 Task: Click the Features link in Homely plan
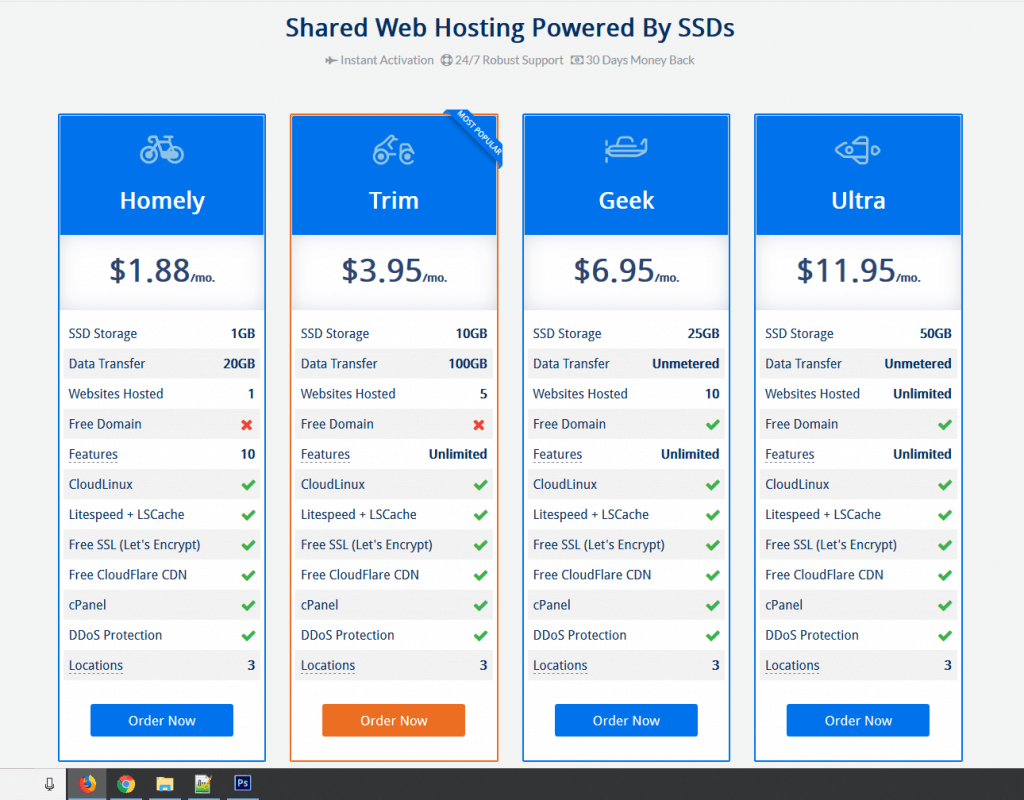point(93,455)
